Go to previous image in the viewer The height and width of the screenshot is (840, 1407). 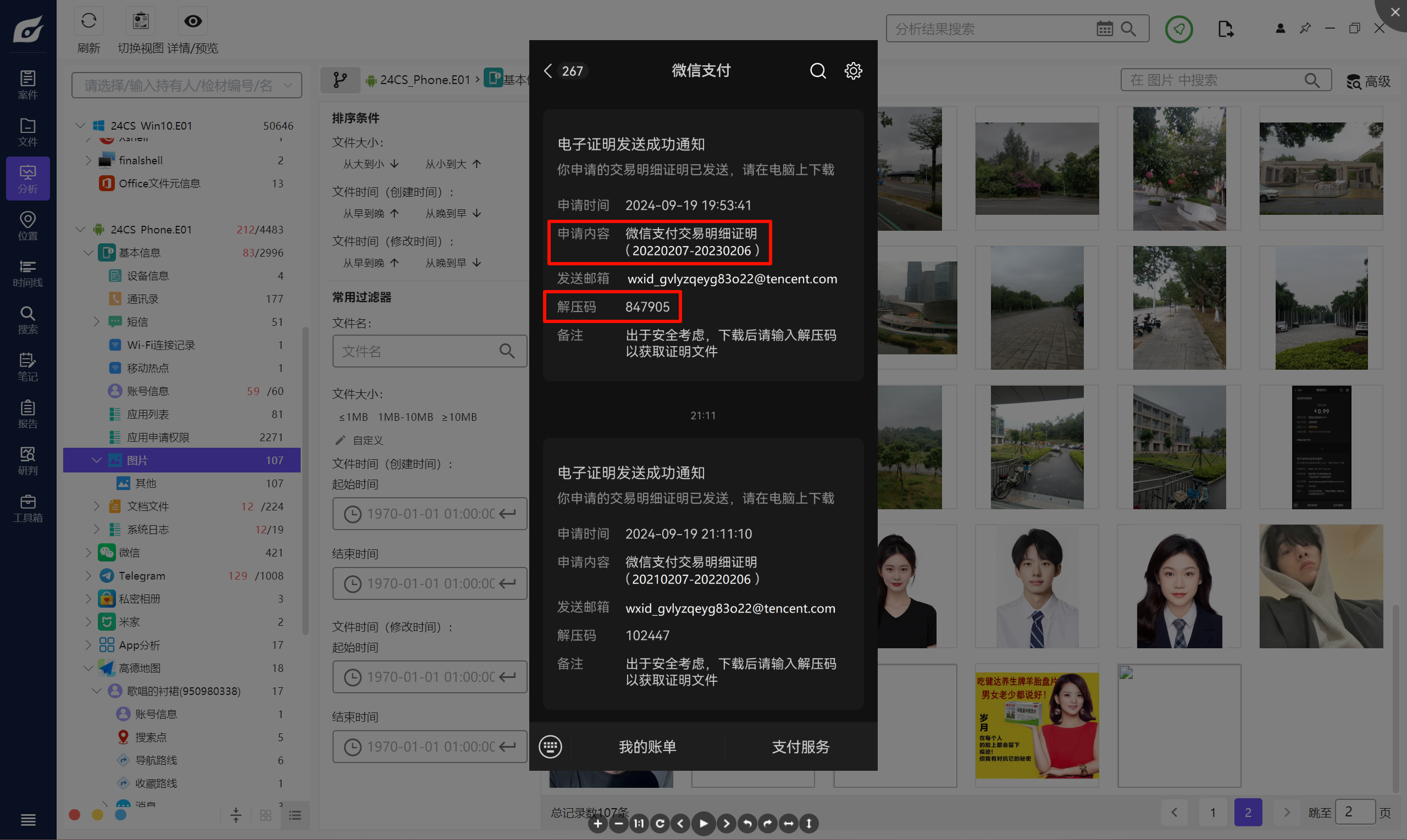pos(681,824)
